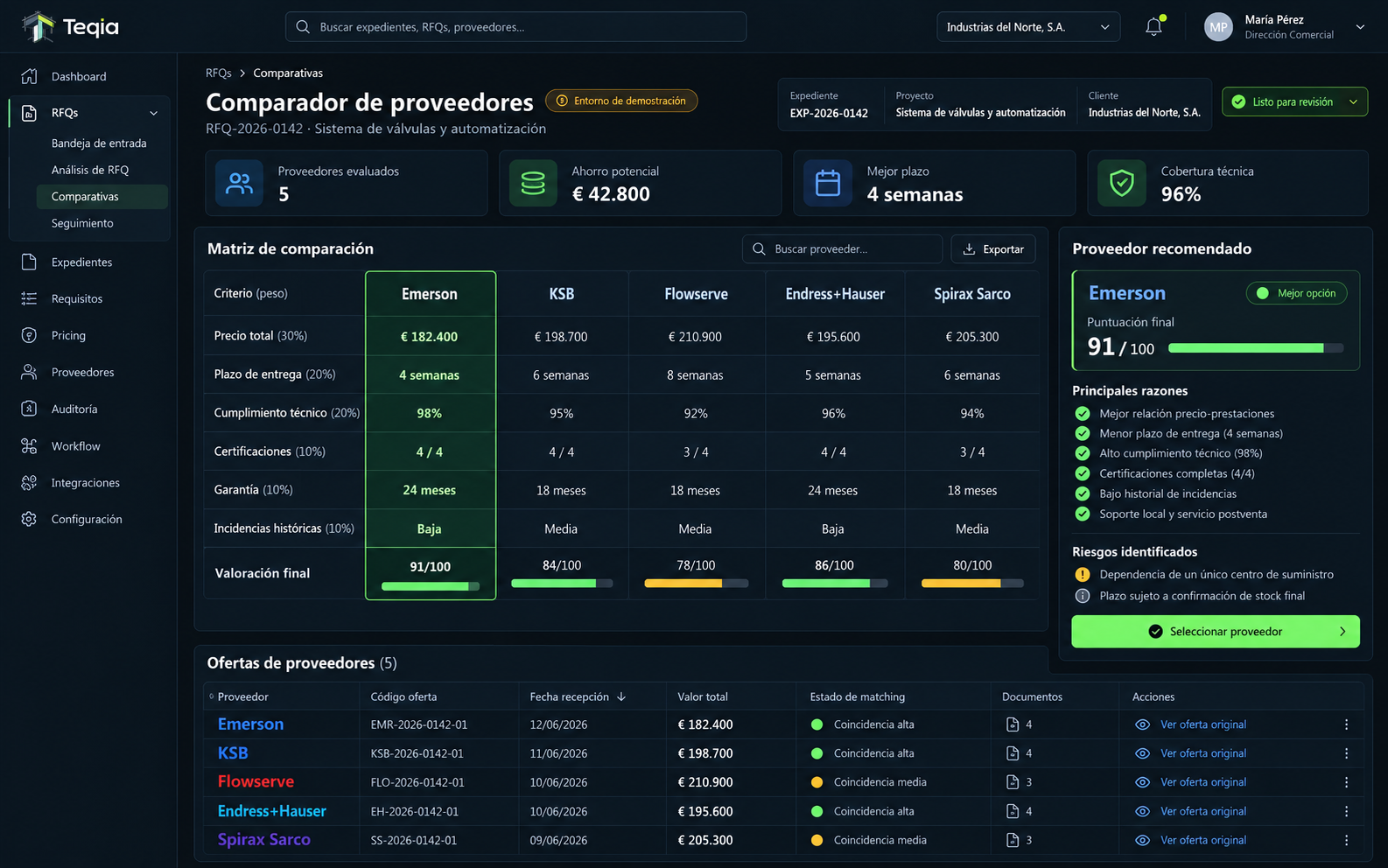Click the Teqia logo icon
This screenshot has height=868, width=1388.
pyautogui.click(x=39, y=27)
